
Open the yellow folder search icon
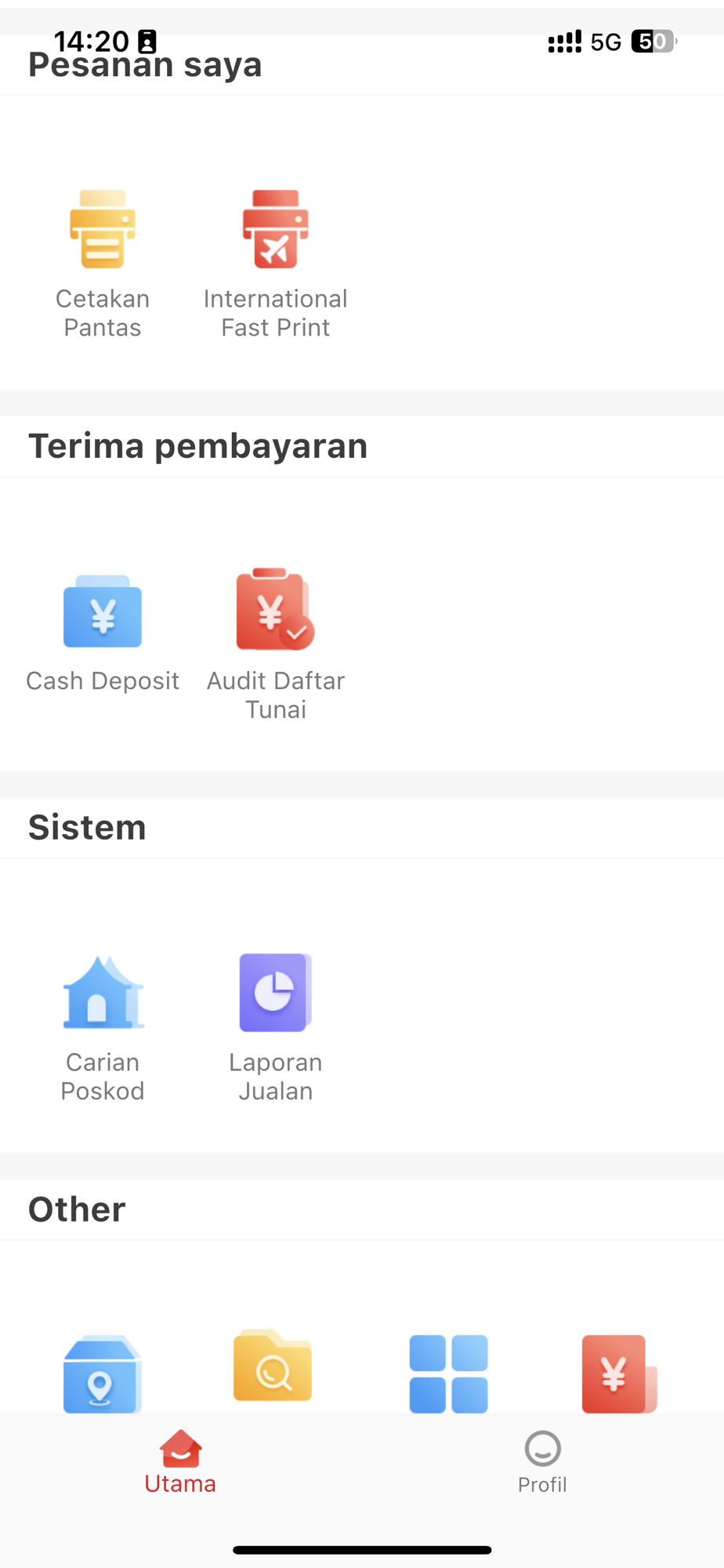point(273,1366)
